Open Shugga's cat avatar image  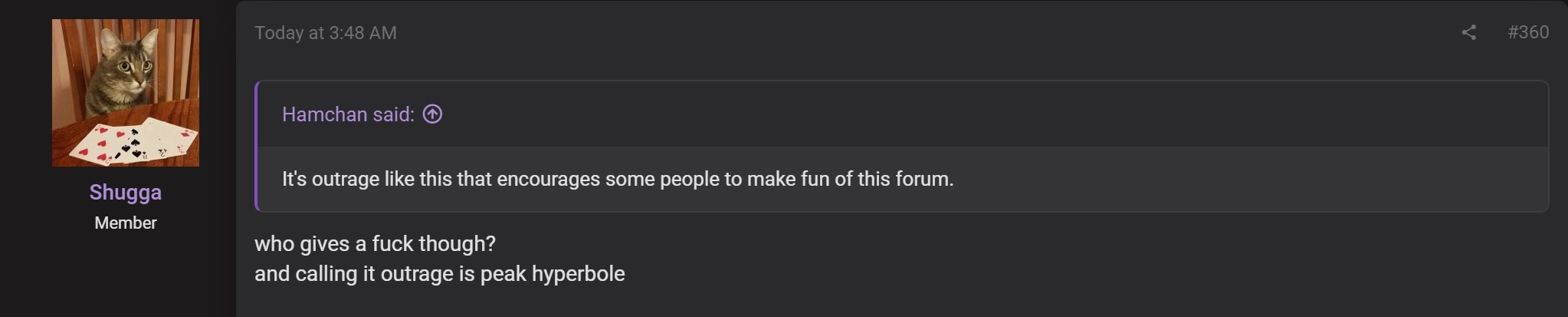(126, 93)
